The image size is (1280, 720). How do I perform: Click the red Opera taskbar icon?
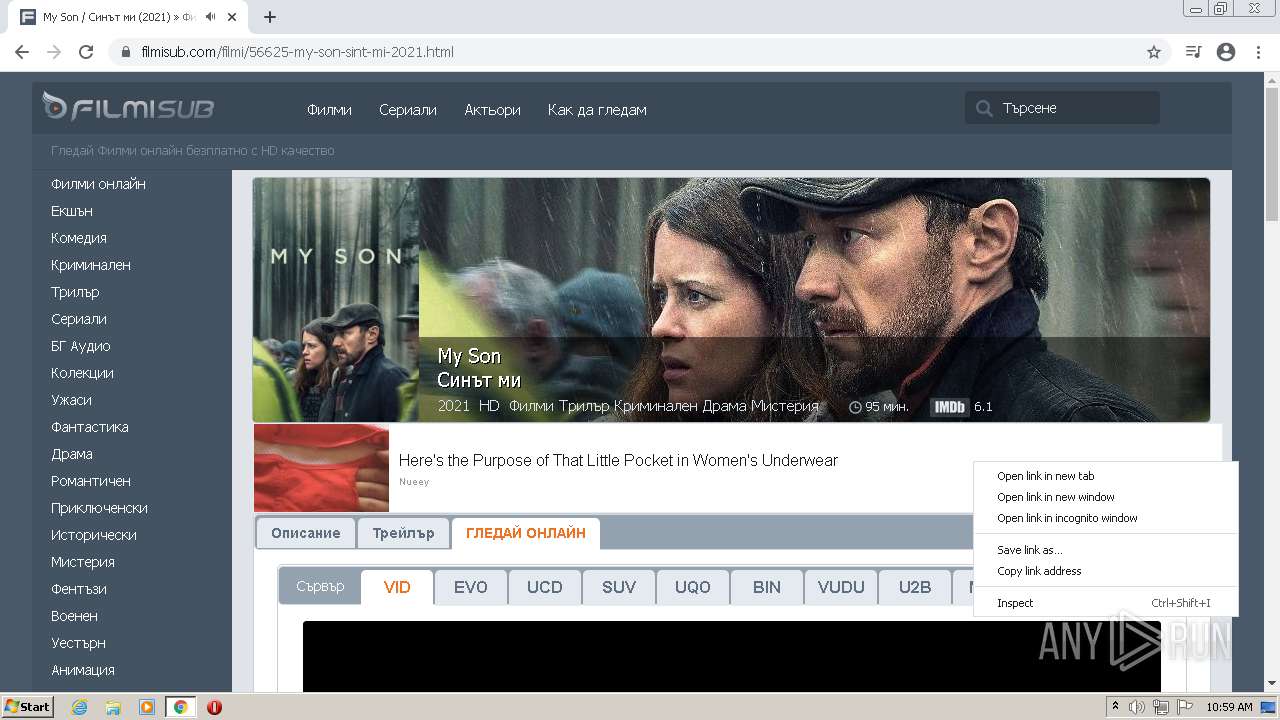pyautogui.click(x=214, y=707)
